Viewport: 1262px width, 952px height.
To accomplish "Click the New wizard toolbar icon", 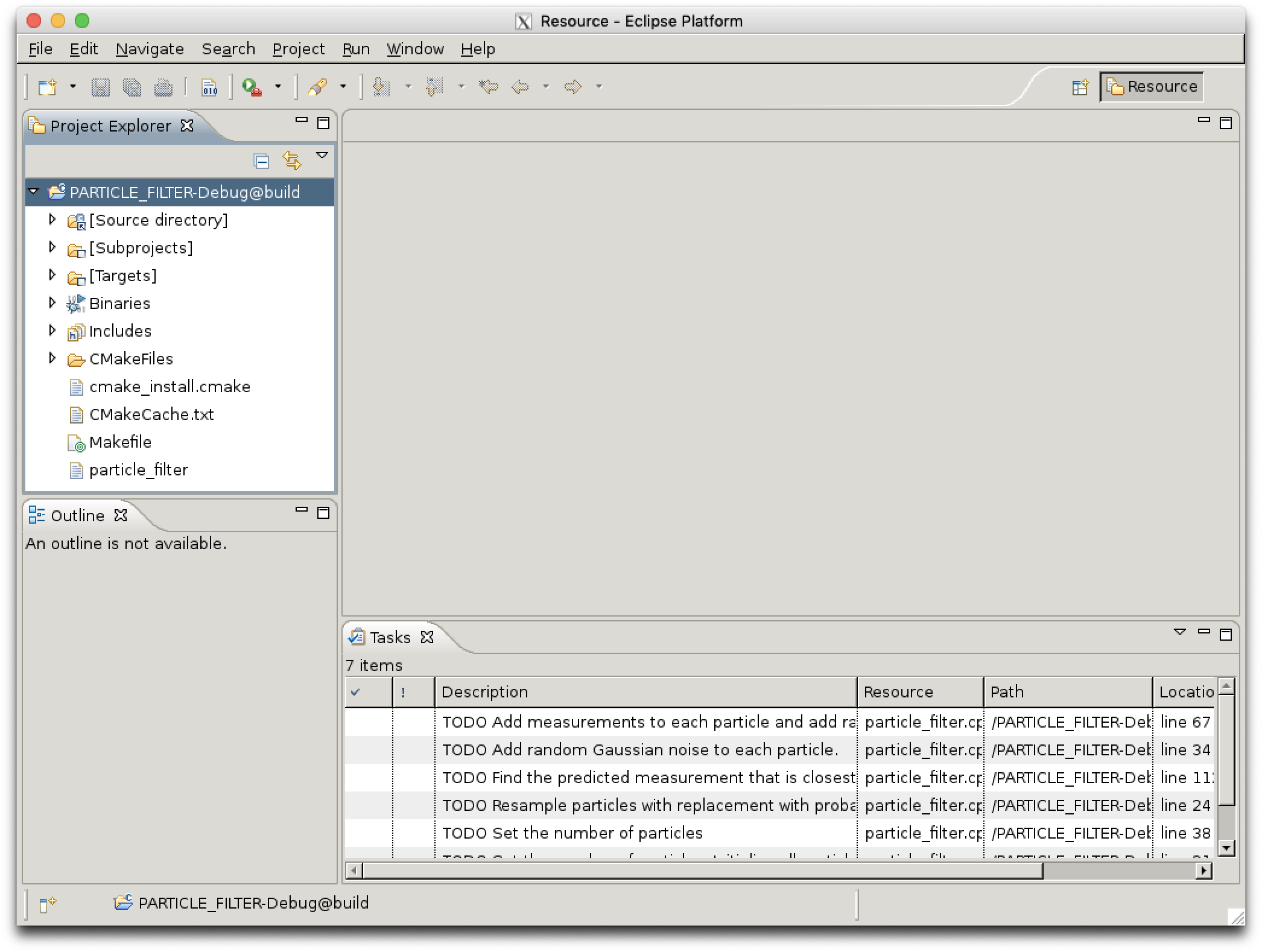I will tap(47, 87).
